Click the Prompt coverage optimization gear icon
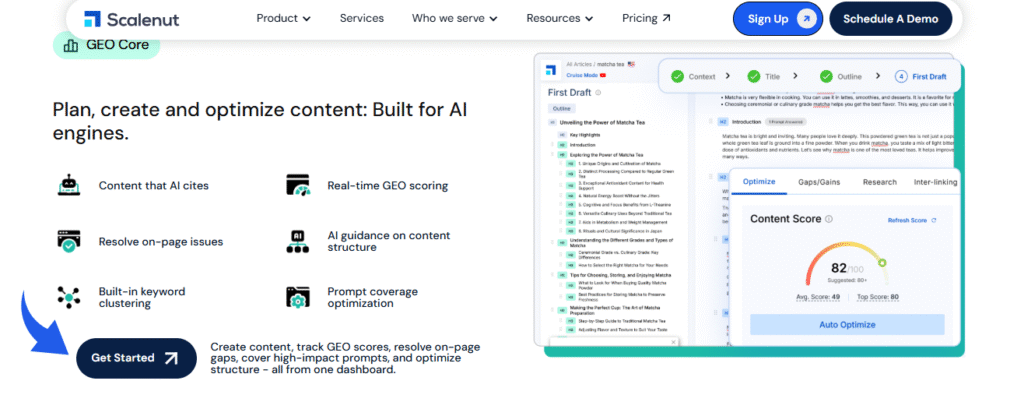This screenshot has width=1024, height=402. [298, 297]
